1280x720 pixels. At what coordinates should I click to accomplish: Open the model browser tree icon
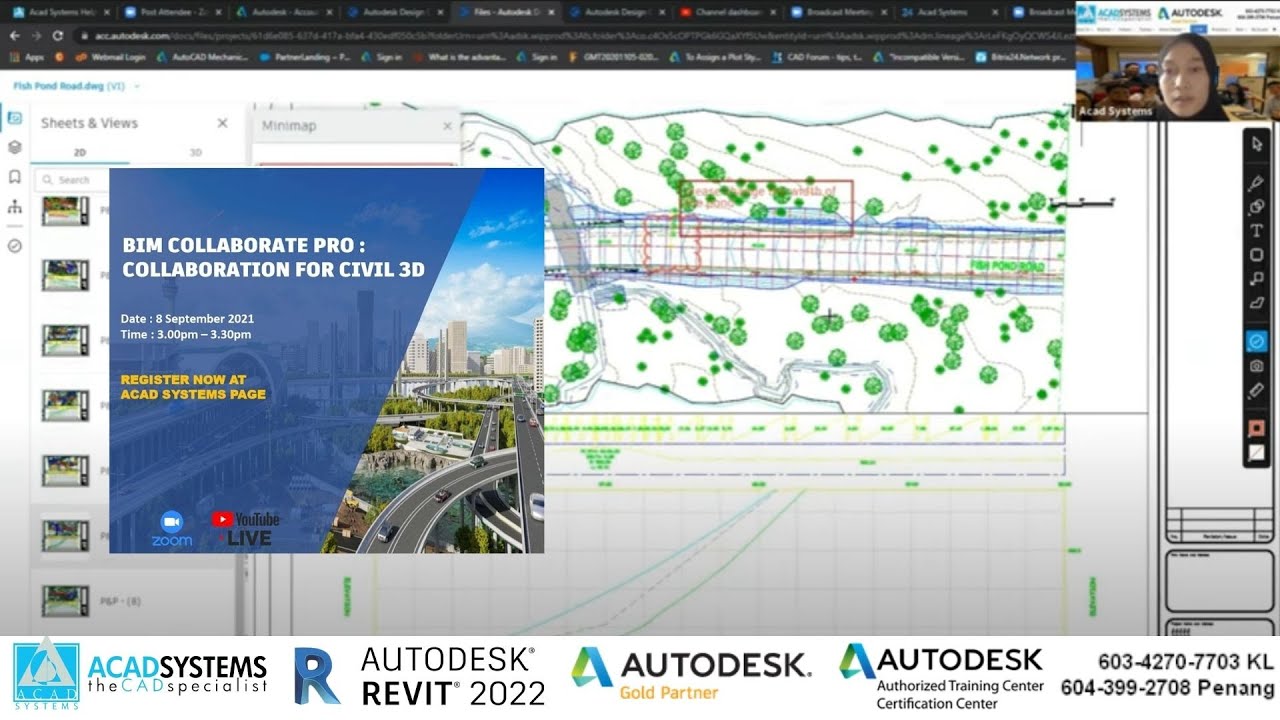click(x=14, y=207)
